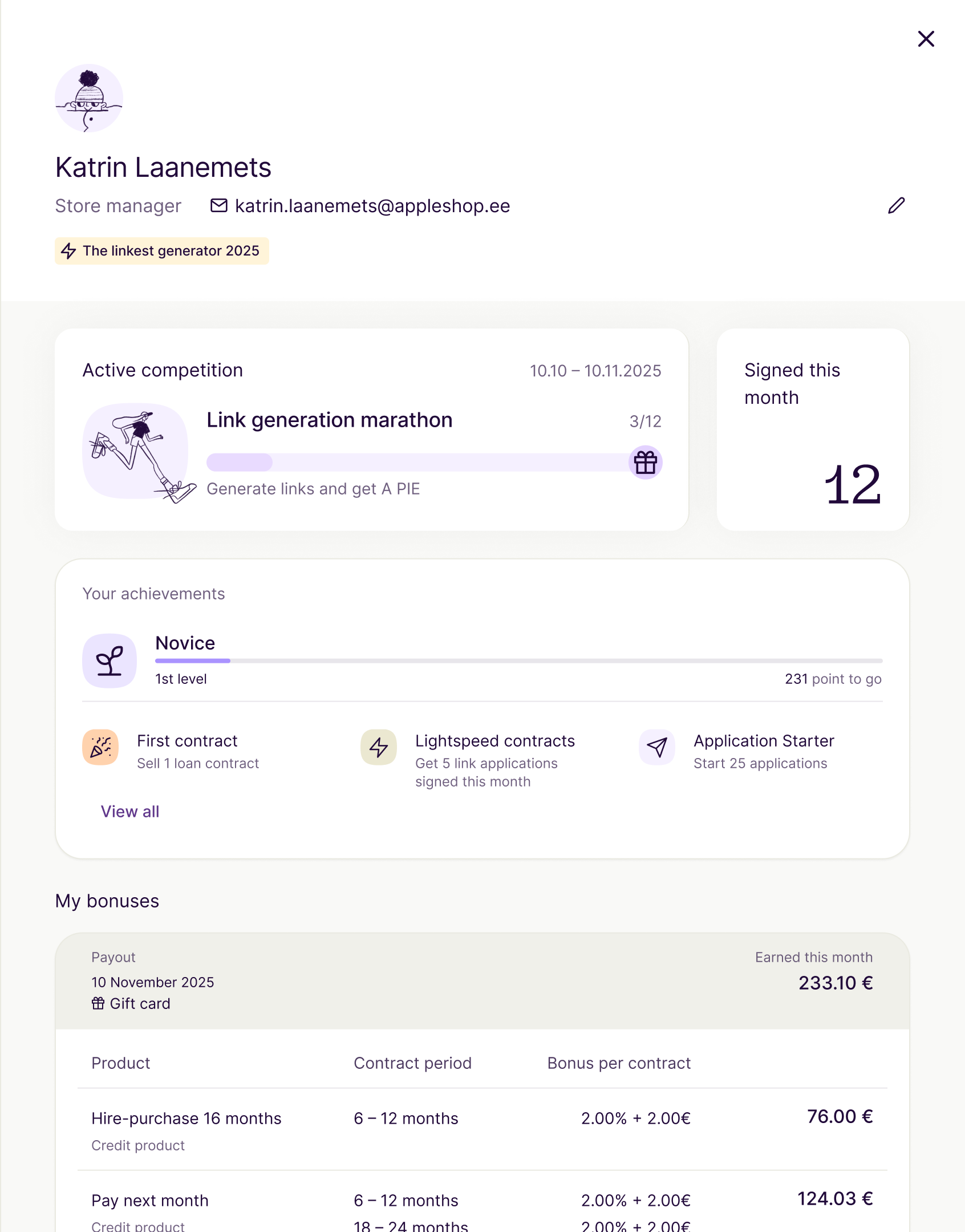Click the Lightspeed contracts lightning icon

(x=379, y=747)
